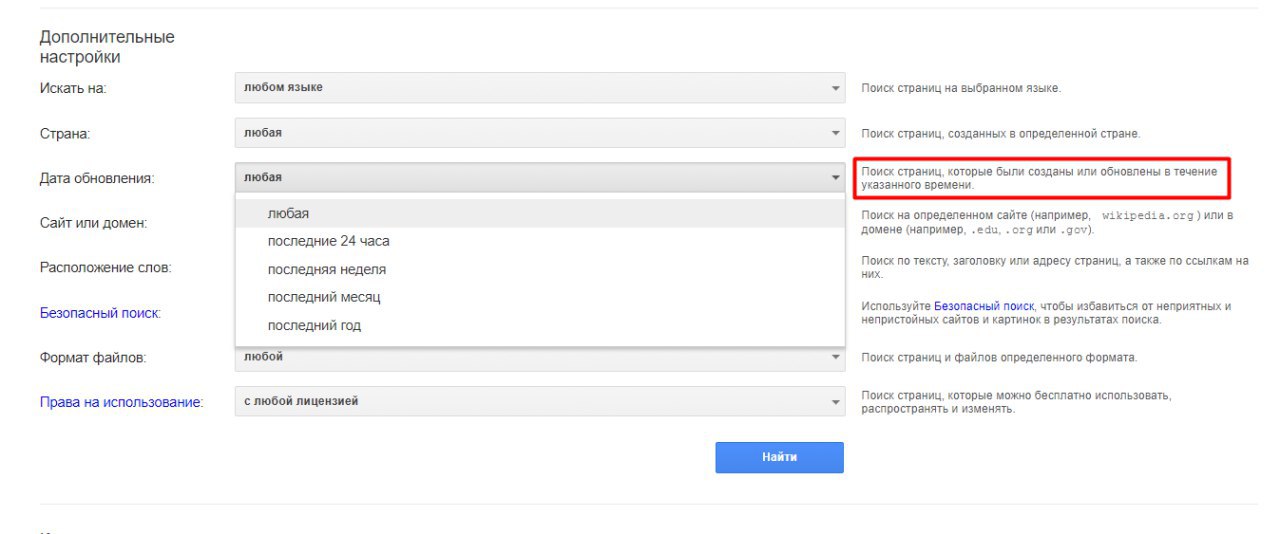Open the "Права на использование" license dropdown
Screen dimensions: 1280x534
540,402
